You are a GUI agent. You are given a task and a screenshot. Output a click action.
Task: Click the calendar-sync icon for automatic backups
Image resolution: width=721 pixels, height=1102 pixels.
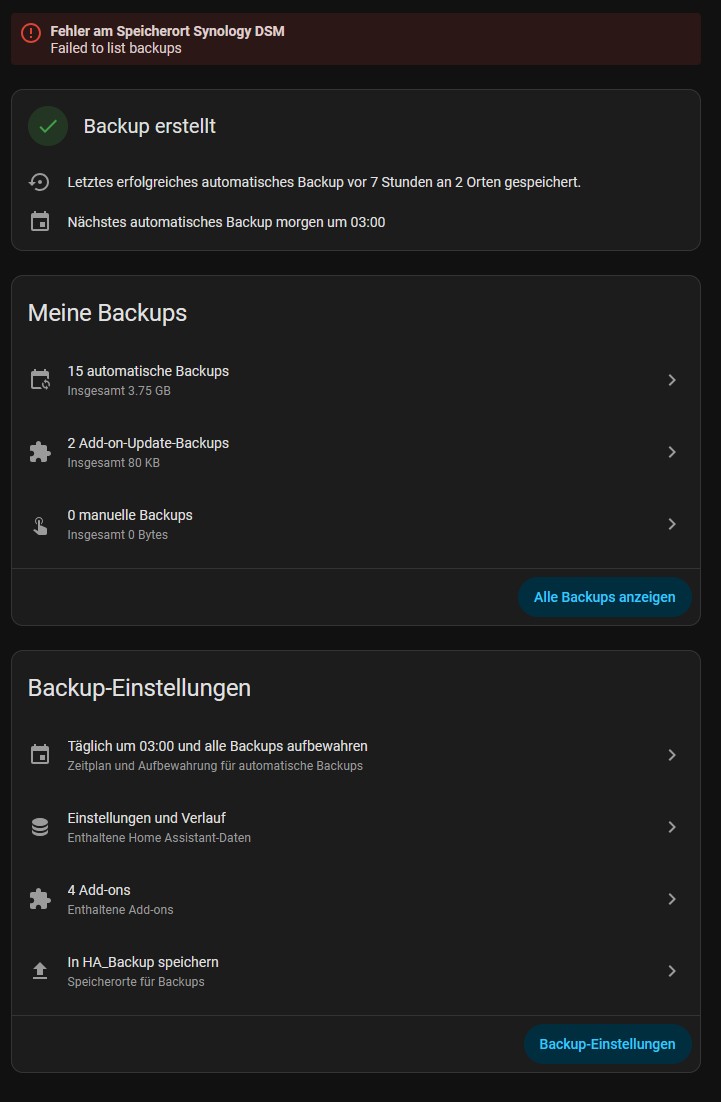tap(40, 380)
